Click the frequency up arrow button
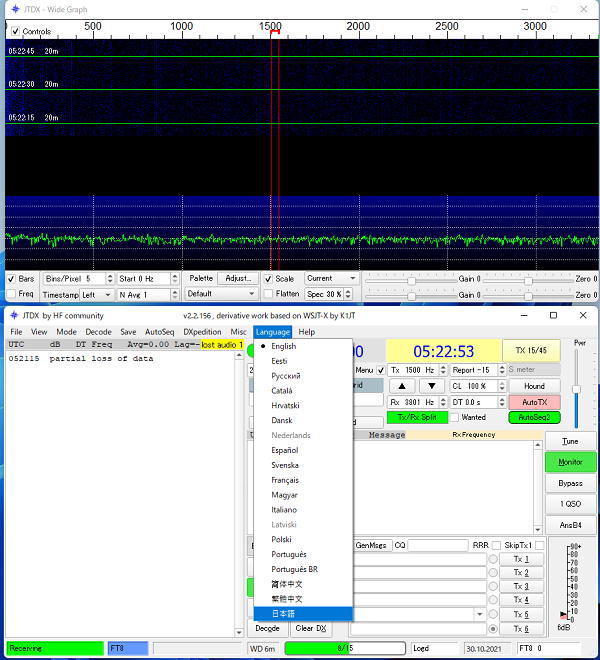The height and width of the screenshot is (660, 600). click(x=400, y=386)
